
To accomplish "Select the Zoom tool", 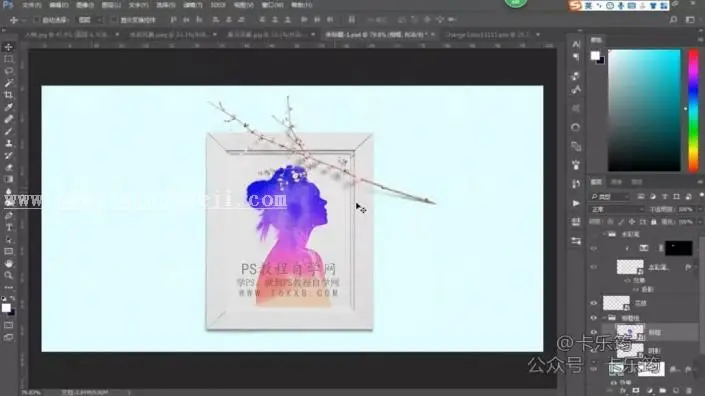I will (9, 276).
